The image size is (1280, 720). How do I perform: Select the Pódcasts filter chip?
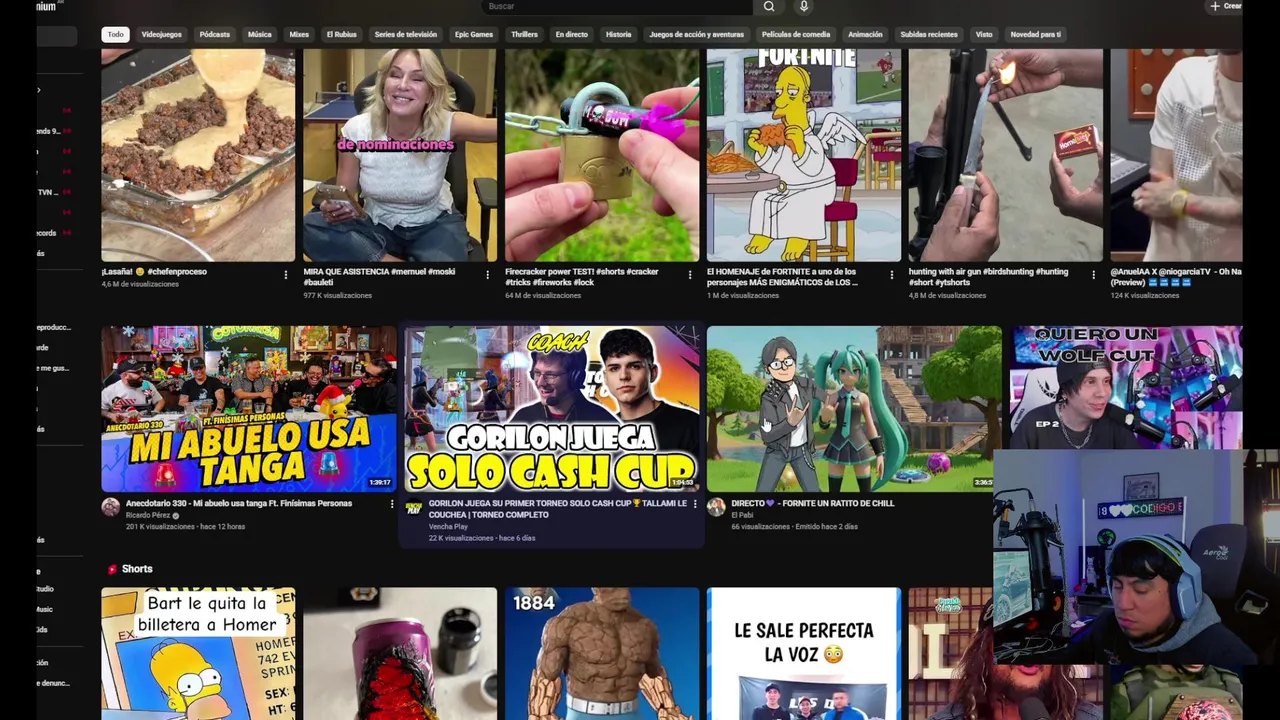pyautogui.click(x=214, y=34)
